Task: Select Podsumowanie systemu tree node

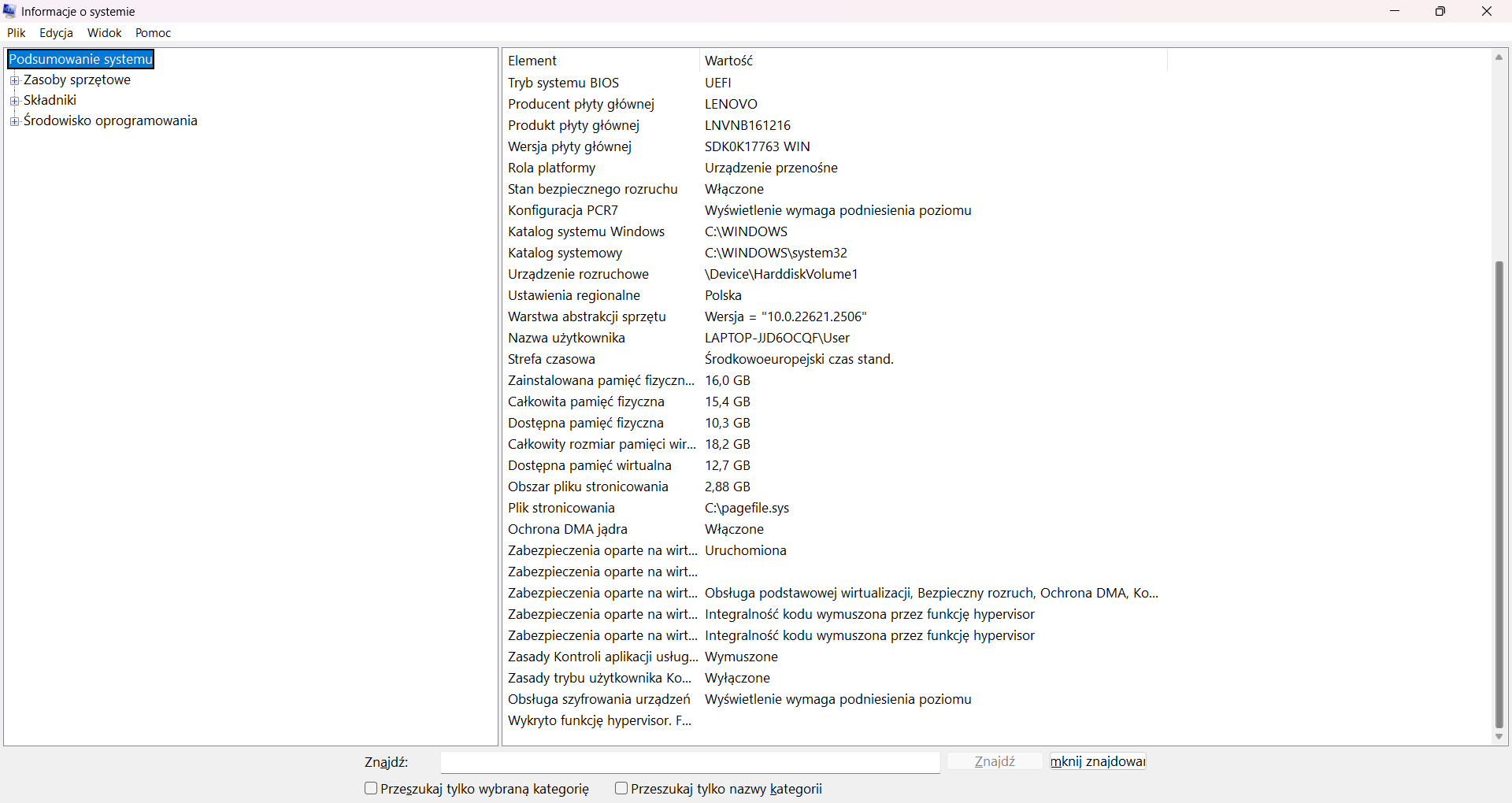Action: pyautogui.click(x=80, y=59)
